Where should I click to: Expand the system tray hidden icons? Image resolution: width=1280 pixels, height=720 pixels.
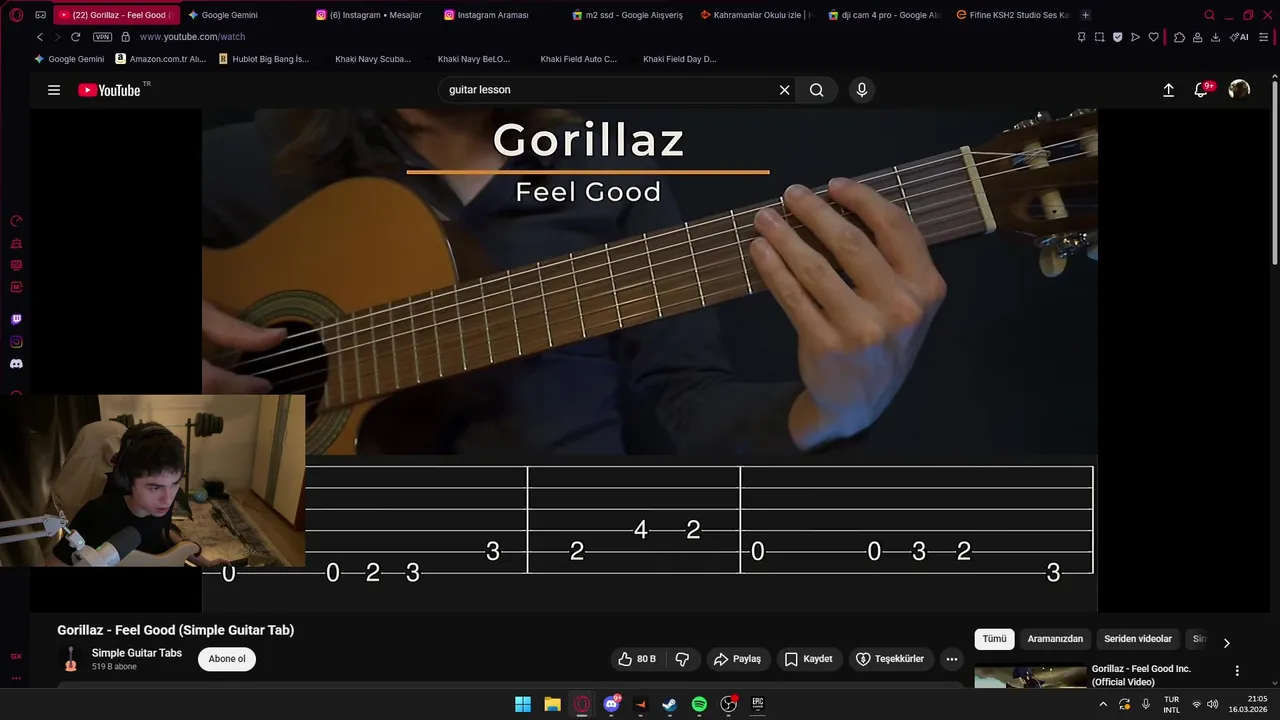click(1103, 704)
